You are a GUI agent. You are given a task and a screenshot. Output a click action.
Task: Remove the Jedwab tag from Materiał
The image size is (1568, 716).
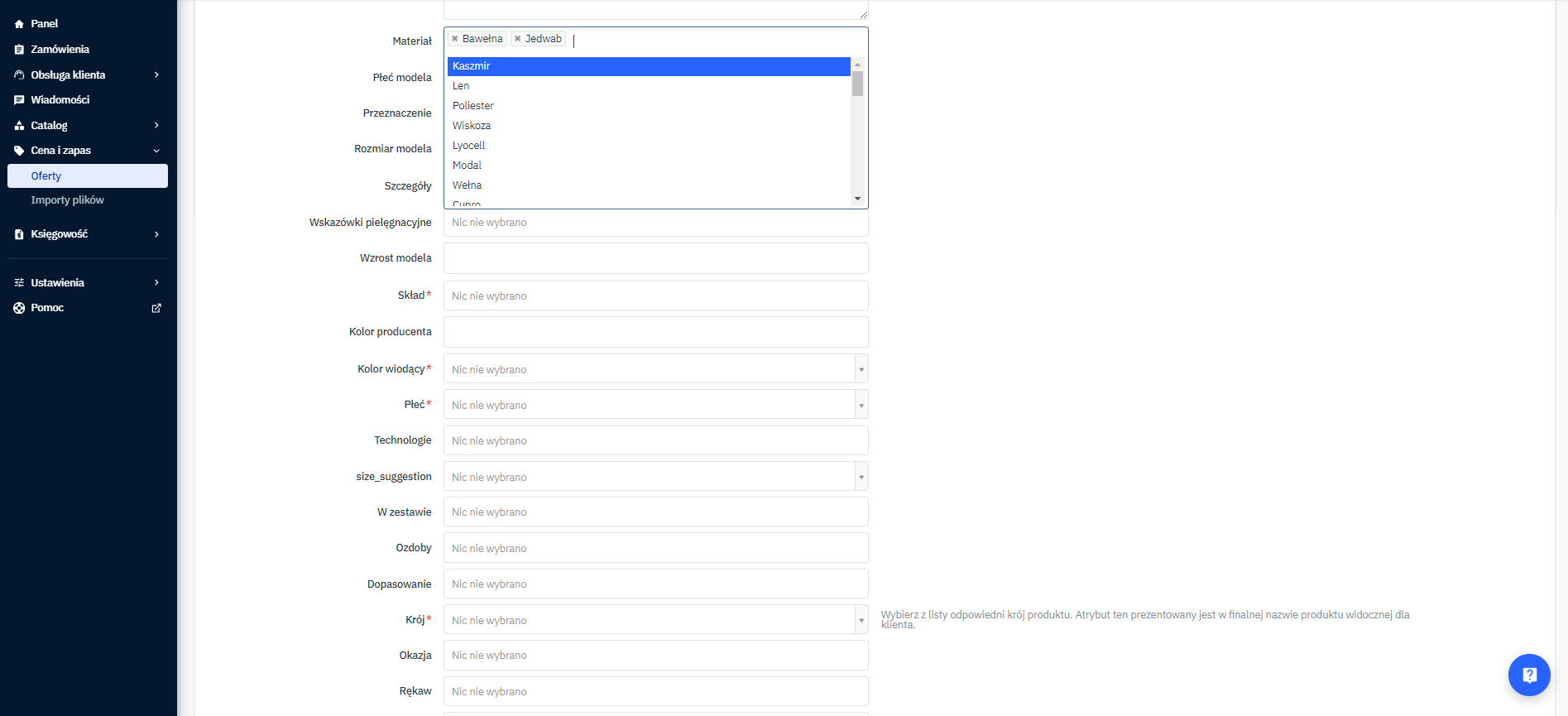[518, 39]
